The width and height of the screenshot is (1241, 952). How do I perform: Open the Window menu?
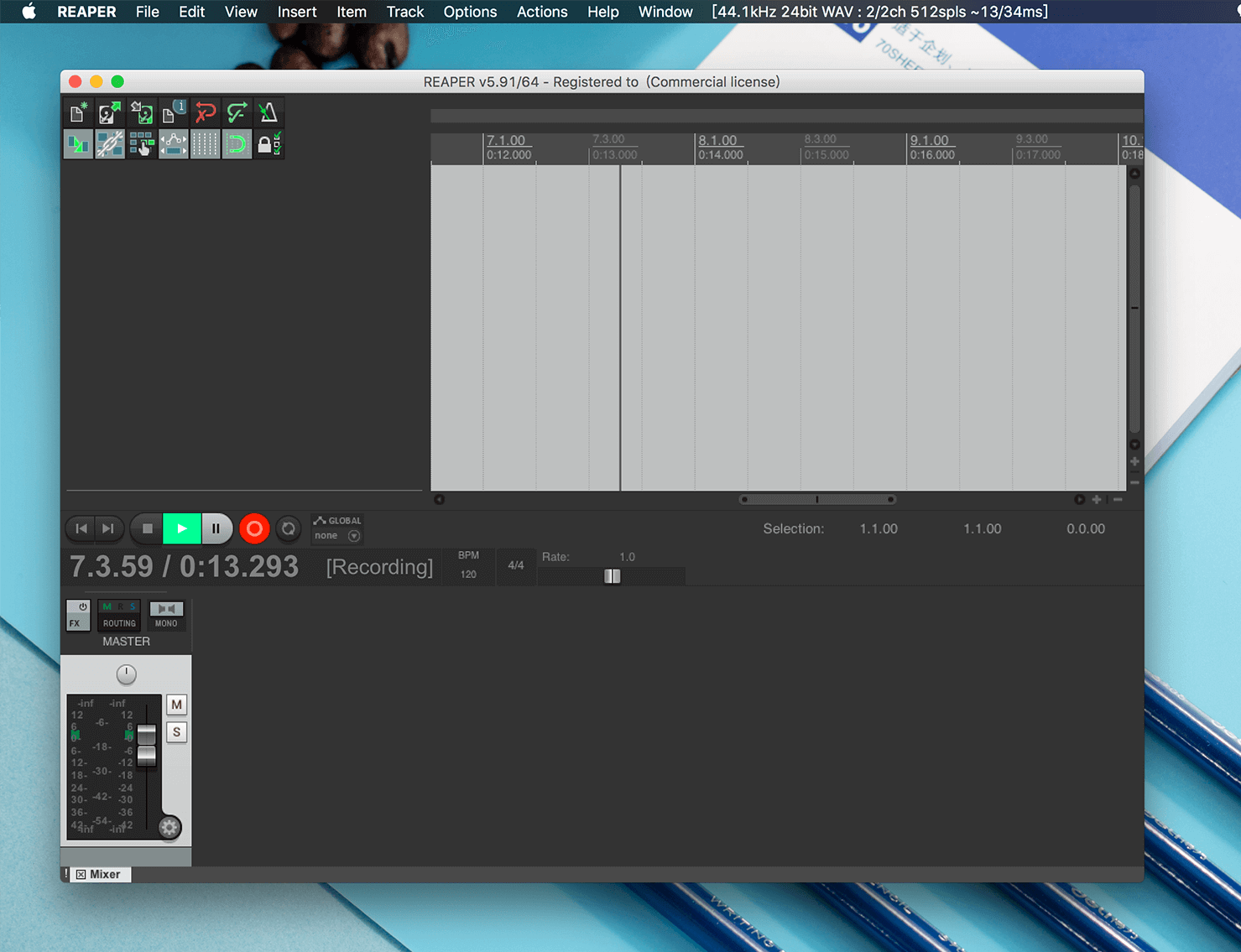click(665, 12)
